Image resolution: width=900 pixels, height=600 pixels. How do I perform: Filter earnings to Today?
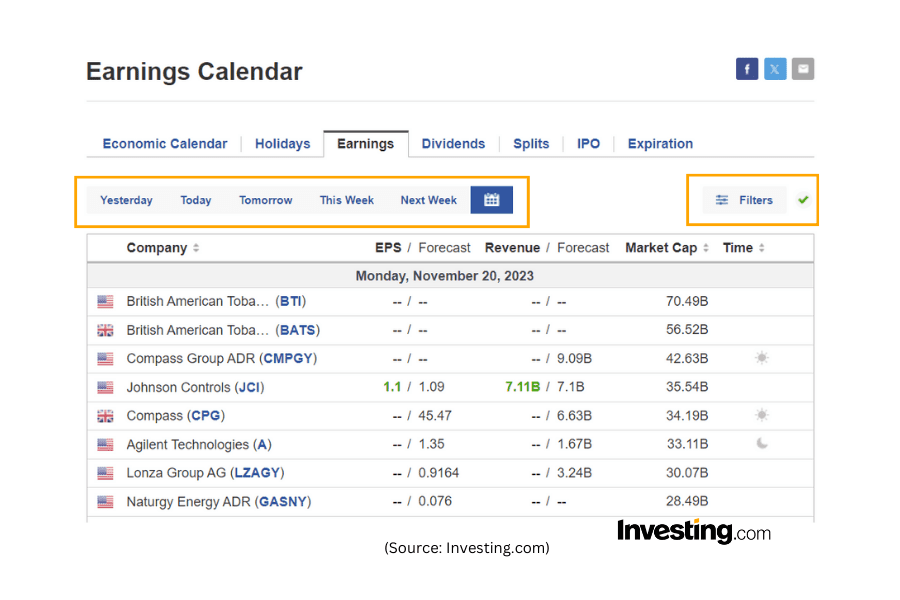[x=196, y=200]
